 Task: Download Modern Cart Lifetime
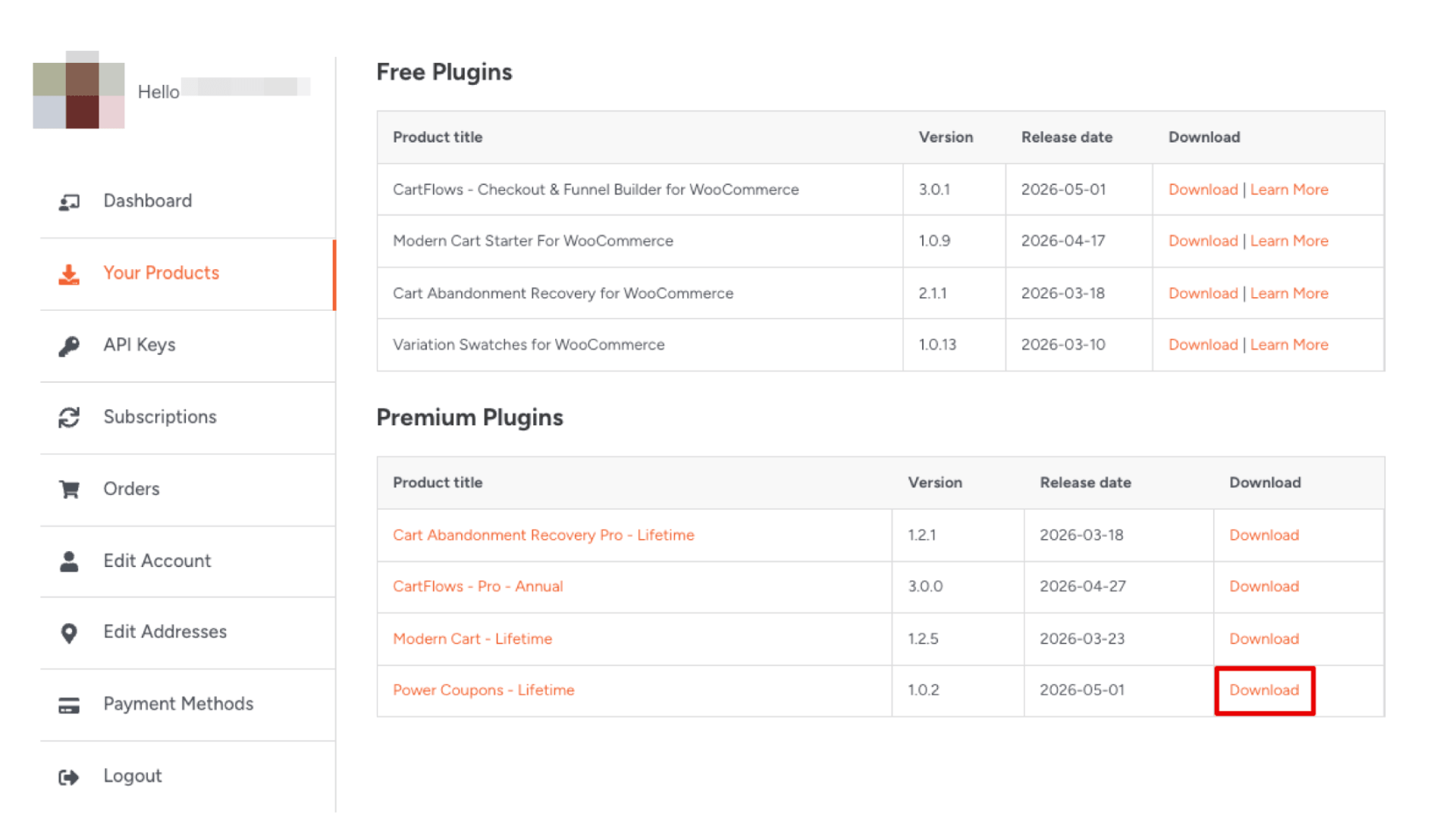1264,639
